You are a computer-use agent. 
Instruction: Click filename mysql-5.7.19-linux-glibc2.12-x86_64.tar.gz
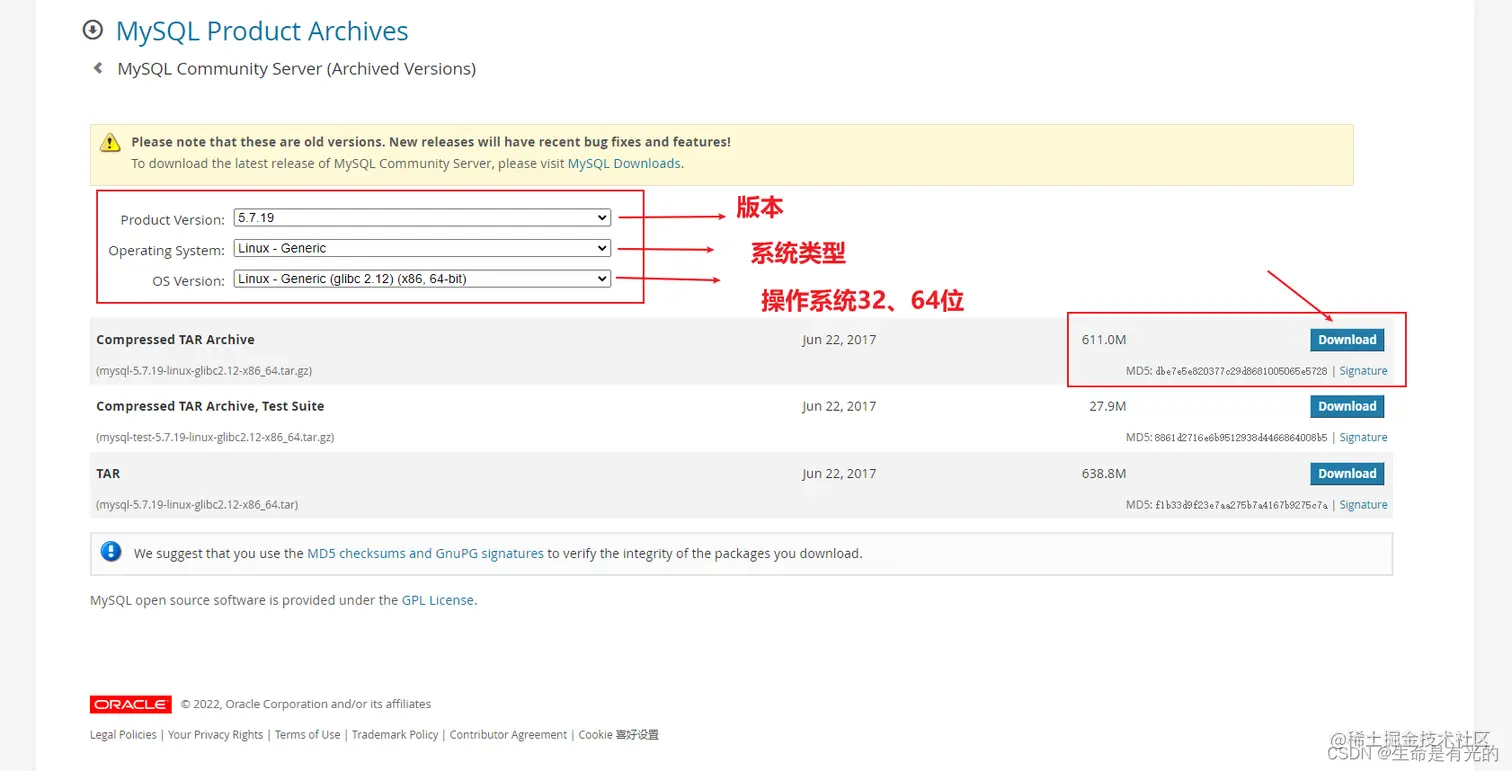(204, 371)
